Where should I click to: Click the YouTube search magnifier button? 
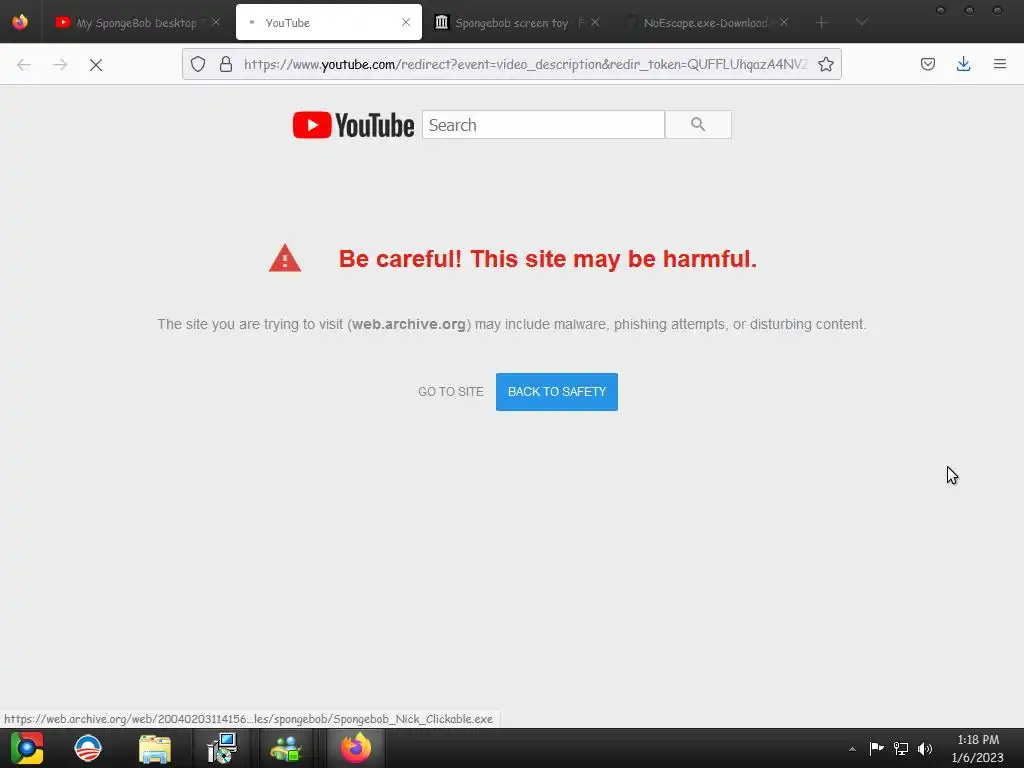[x=698, y=125]
